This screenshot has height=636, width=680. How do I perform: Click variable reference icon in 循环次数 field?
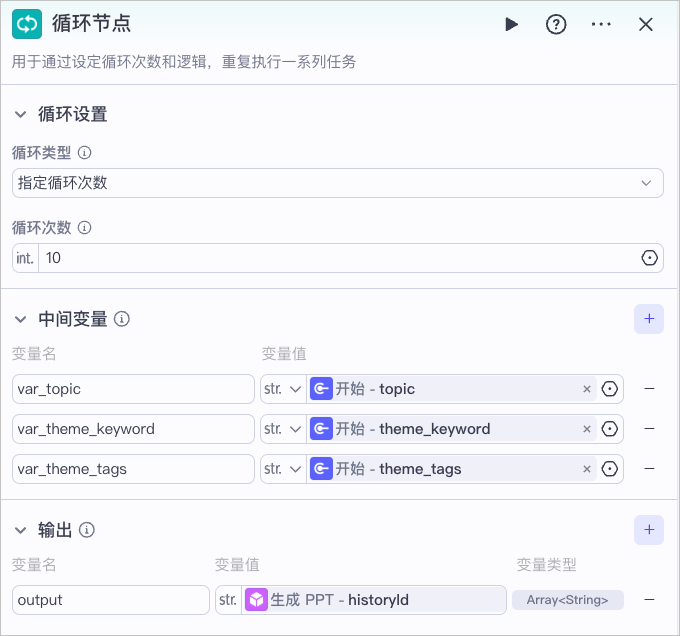tap(649, 258)
